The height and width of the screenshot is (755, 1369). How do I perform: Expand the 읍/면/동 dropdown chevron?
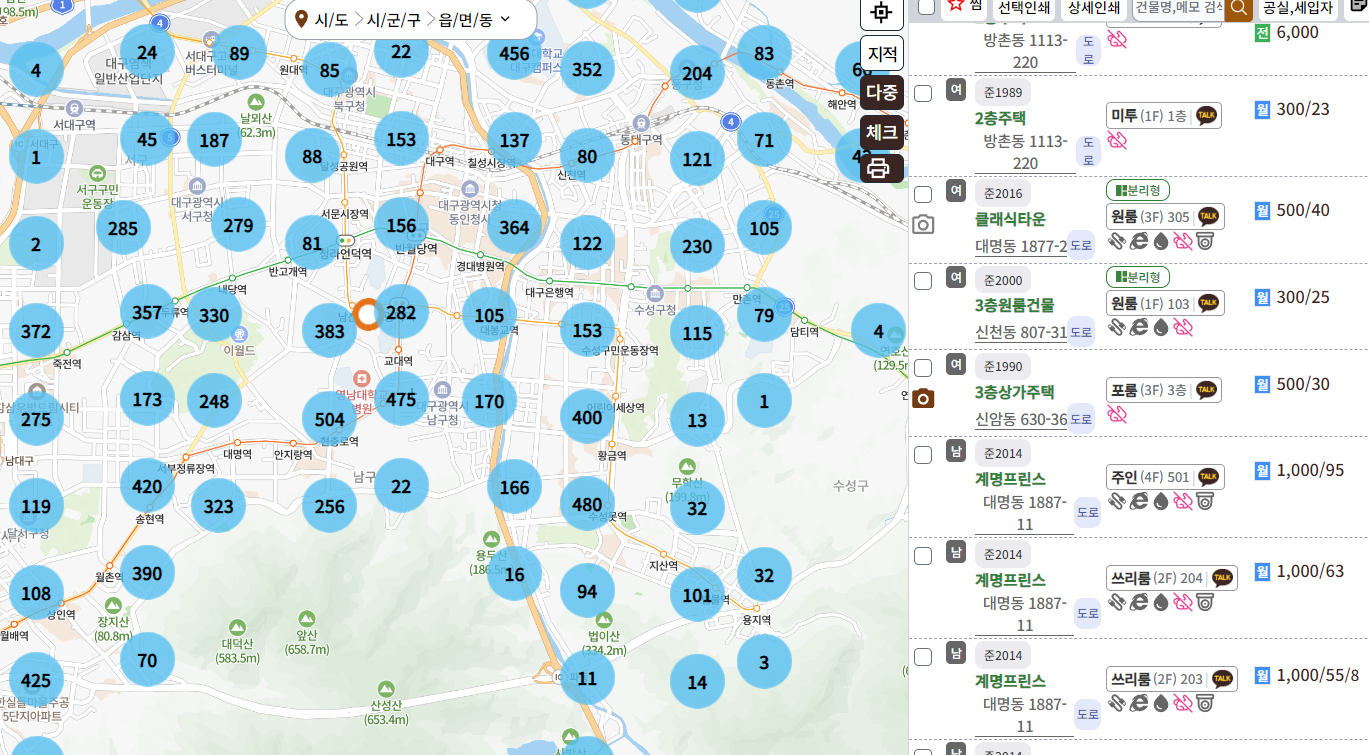[x=504, y=18]
